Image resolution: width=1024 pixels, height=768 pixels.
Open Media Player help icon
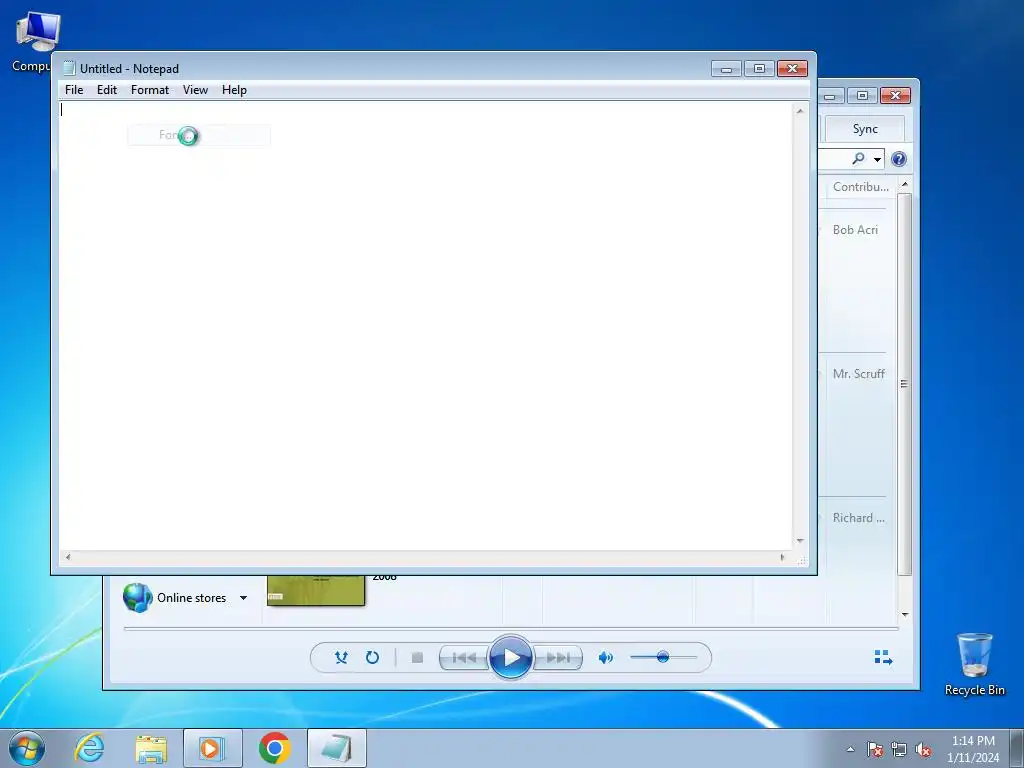pyautogui.click(x=899, y=159)
